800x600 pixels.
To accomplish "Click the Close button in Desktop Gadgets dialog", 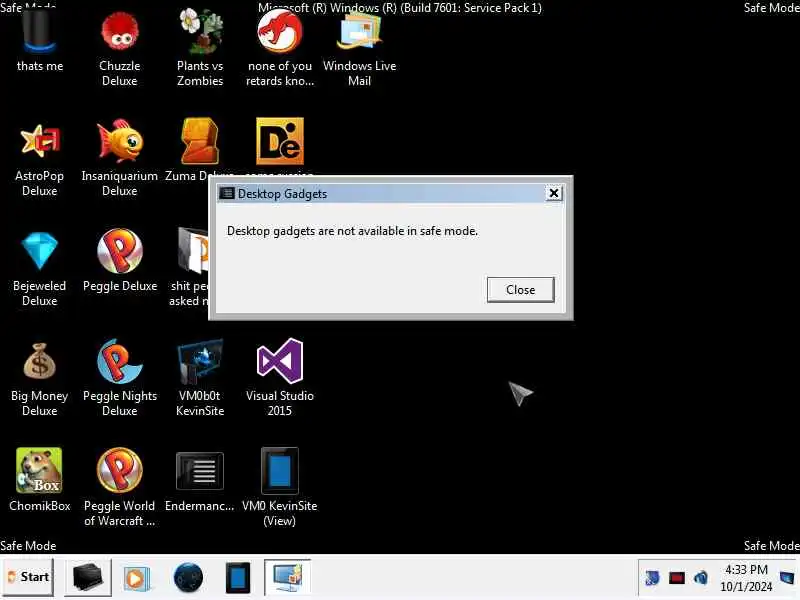I will [520, 290].
